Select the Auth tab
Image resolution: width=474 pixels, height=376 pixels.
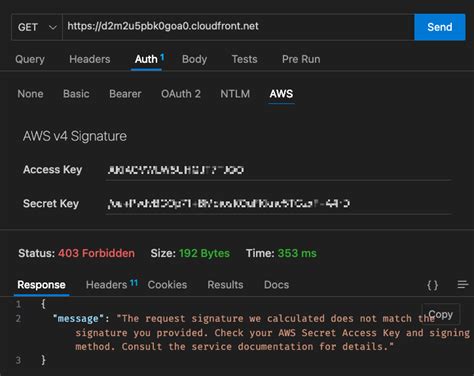click(147, 59)
